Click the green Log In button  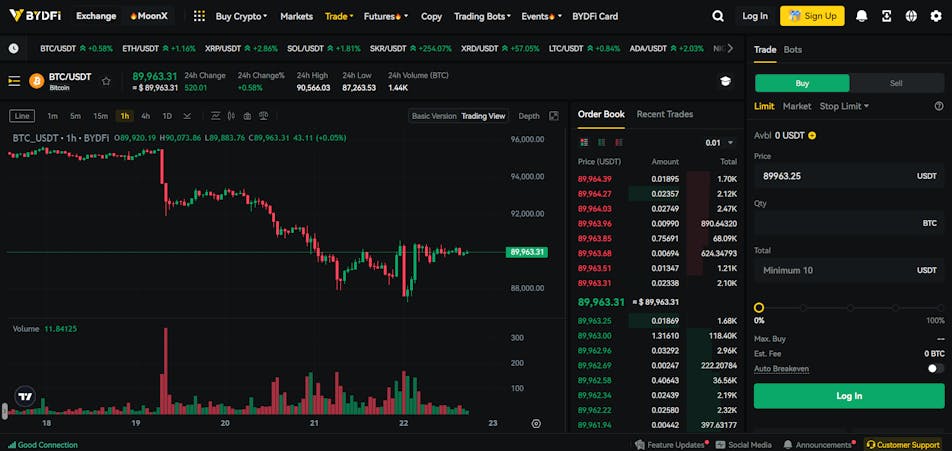point(848,396)
